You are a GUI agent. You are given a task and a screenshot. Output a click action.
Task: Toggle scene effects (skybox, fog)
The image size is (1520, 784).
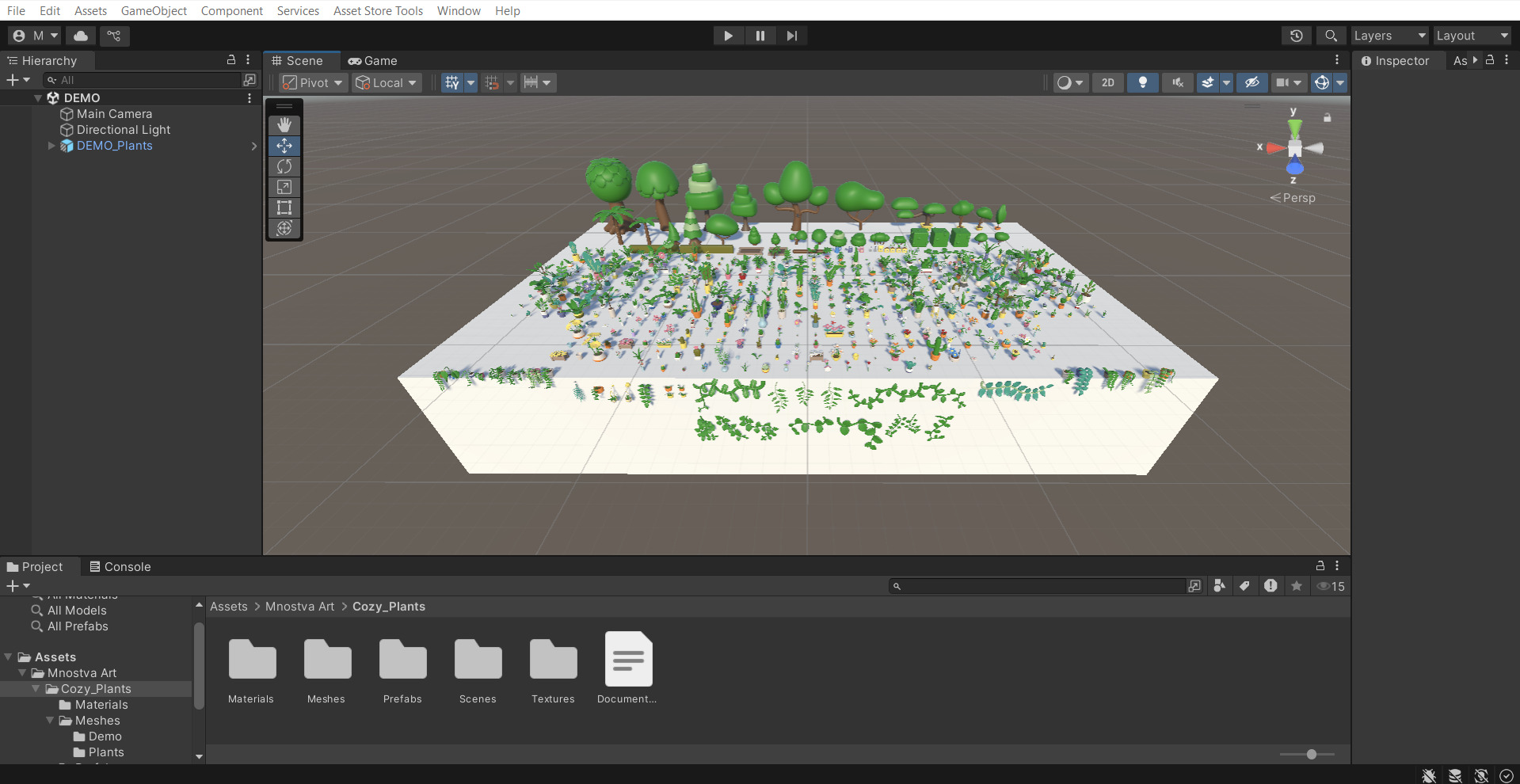1207,82
